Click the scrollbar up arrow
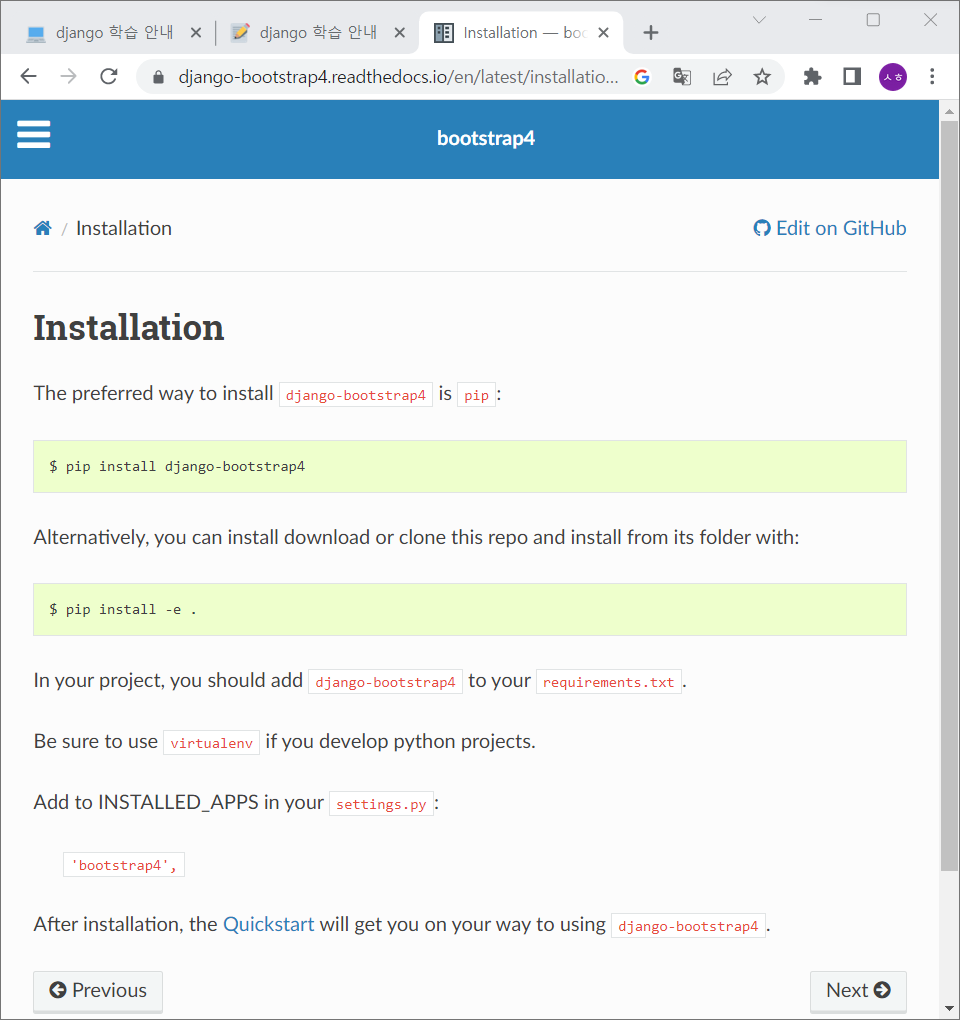The height and width of the screenshot is (1020, 960). coord(950,112)
